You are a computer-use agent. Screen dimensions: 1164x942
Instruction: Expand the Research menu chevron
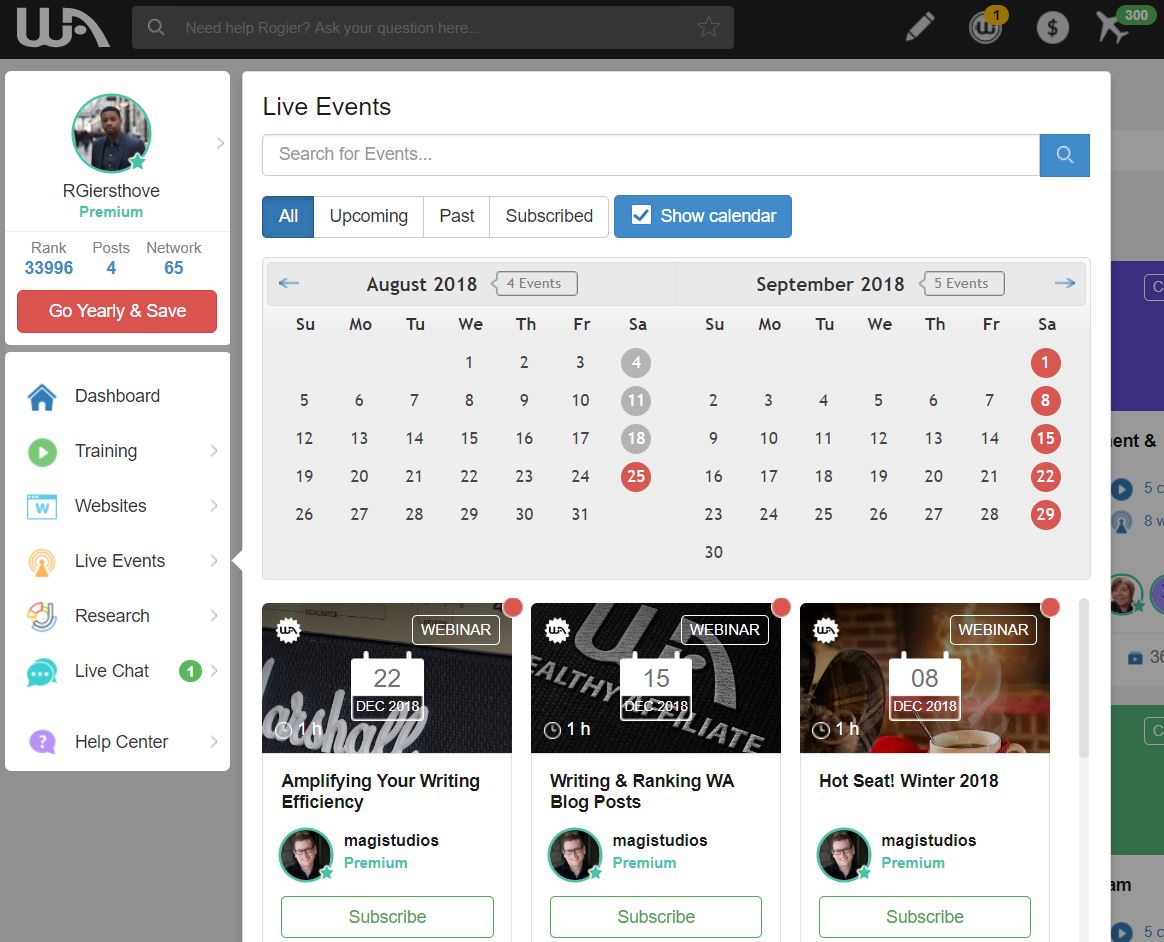pyautogui.click(x=214, y=615)
